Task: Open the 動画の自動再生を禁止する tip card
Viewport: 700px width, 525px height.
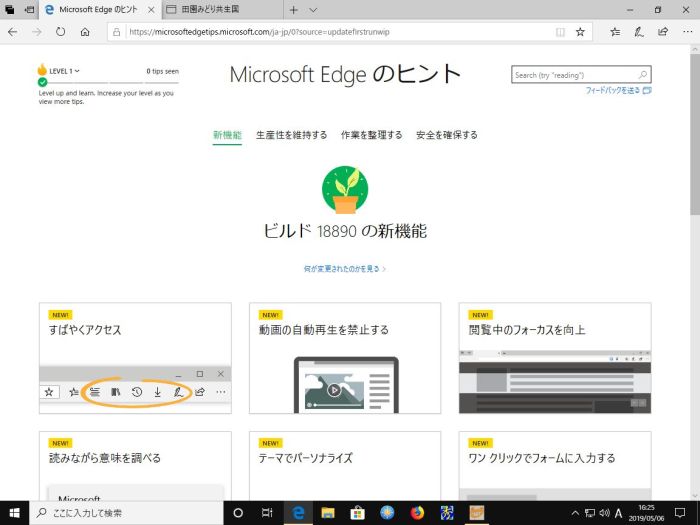Action: 345,360
